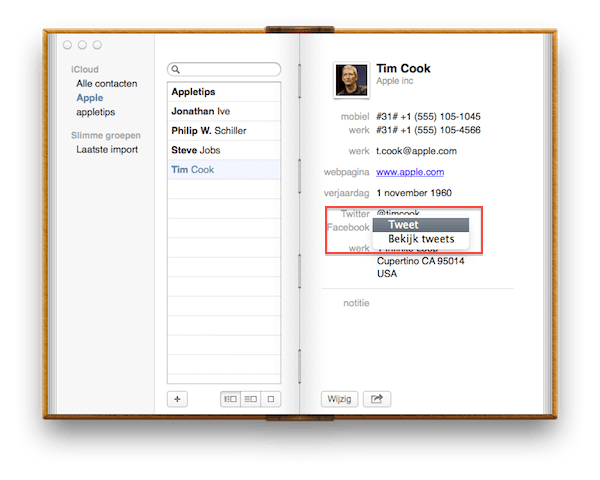Click the webpagina field label

[x=346, y=172]
